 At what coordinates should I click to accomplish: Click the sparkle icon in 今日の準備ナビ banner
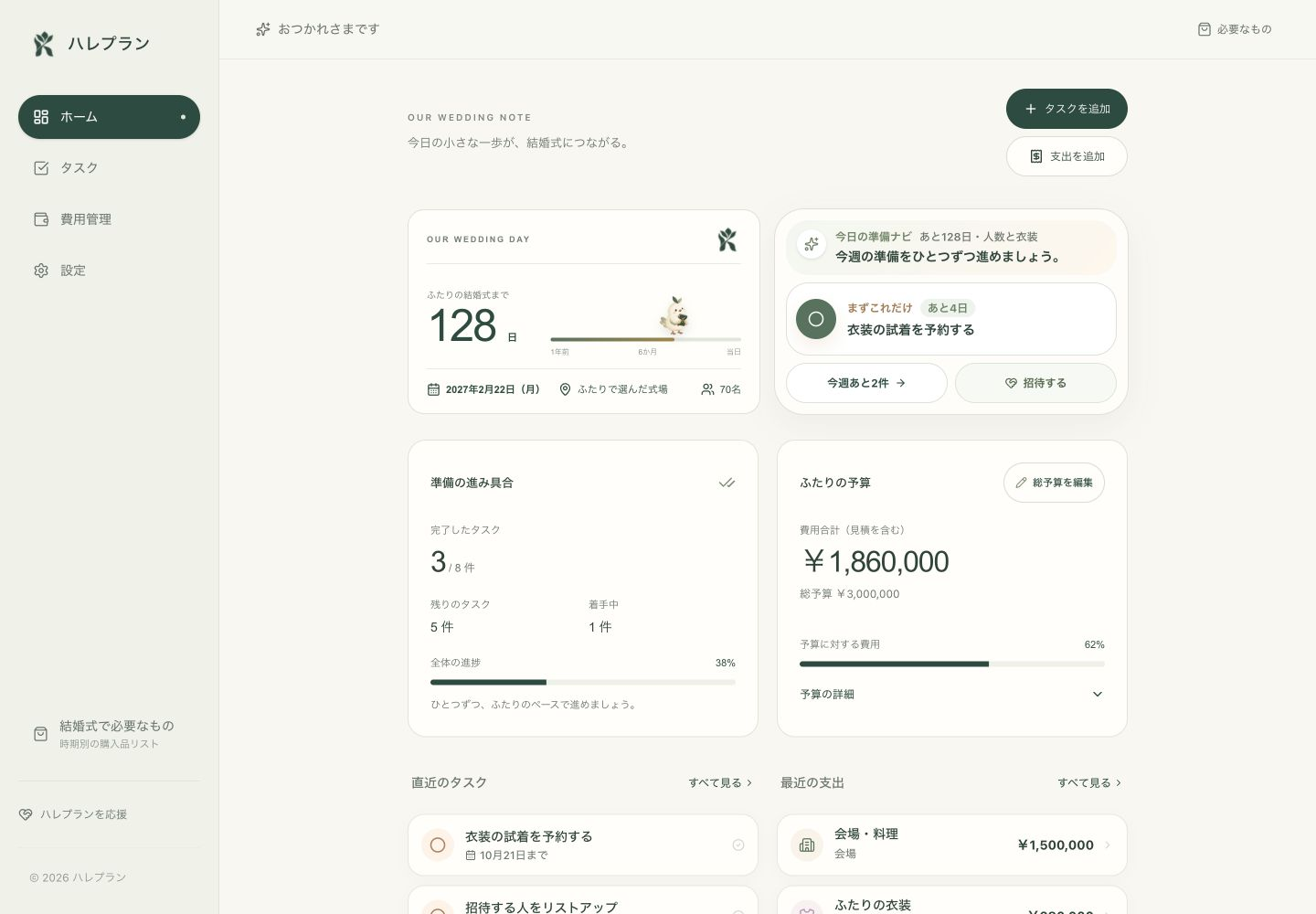812,245
